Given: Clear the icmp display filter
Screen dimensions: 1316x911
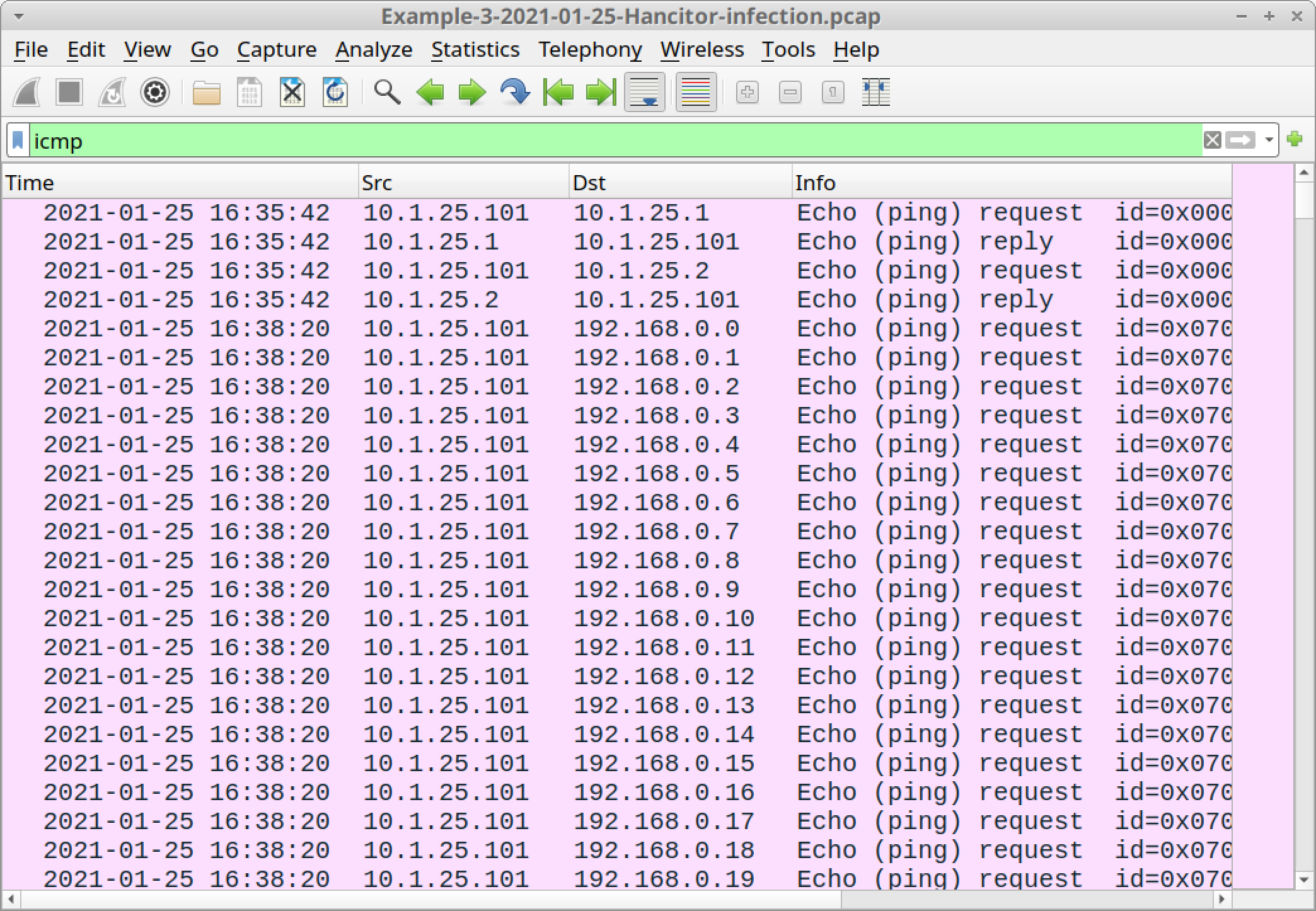Looking at the screenshot, I should pos(1212,140).
